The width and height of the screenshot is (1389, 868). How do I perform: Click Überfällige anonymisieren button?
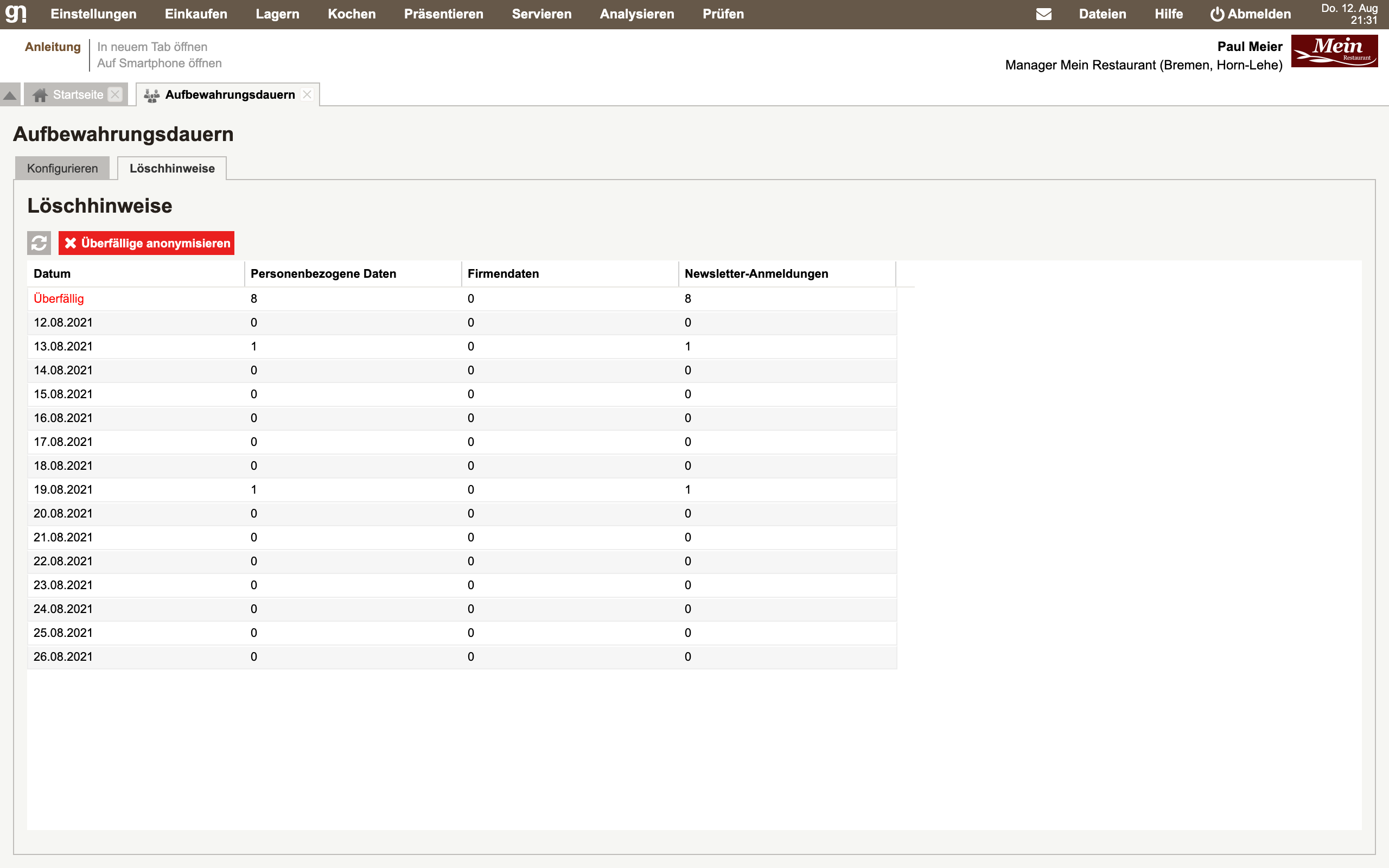click(x=146, y=243)
